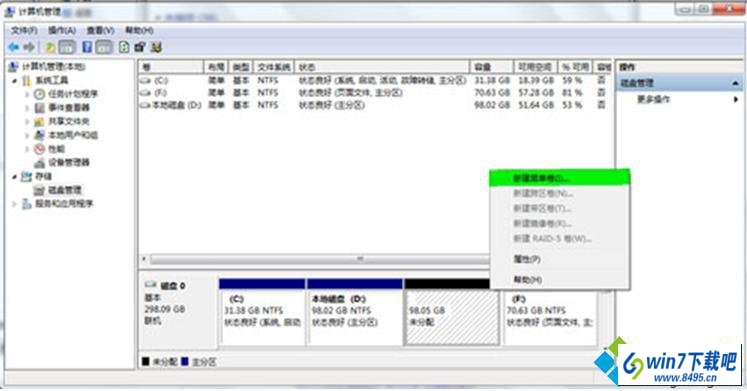
Task: Click the blue Back arrow toolbar icon
Action: (13, 47)
